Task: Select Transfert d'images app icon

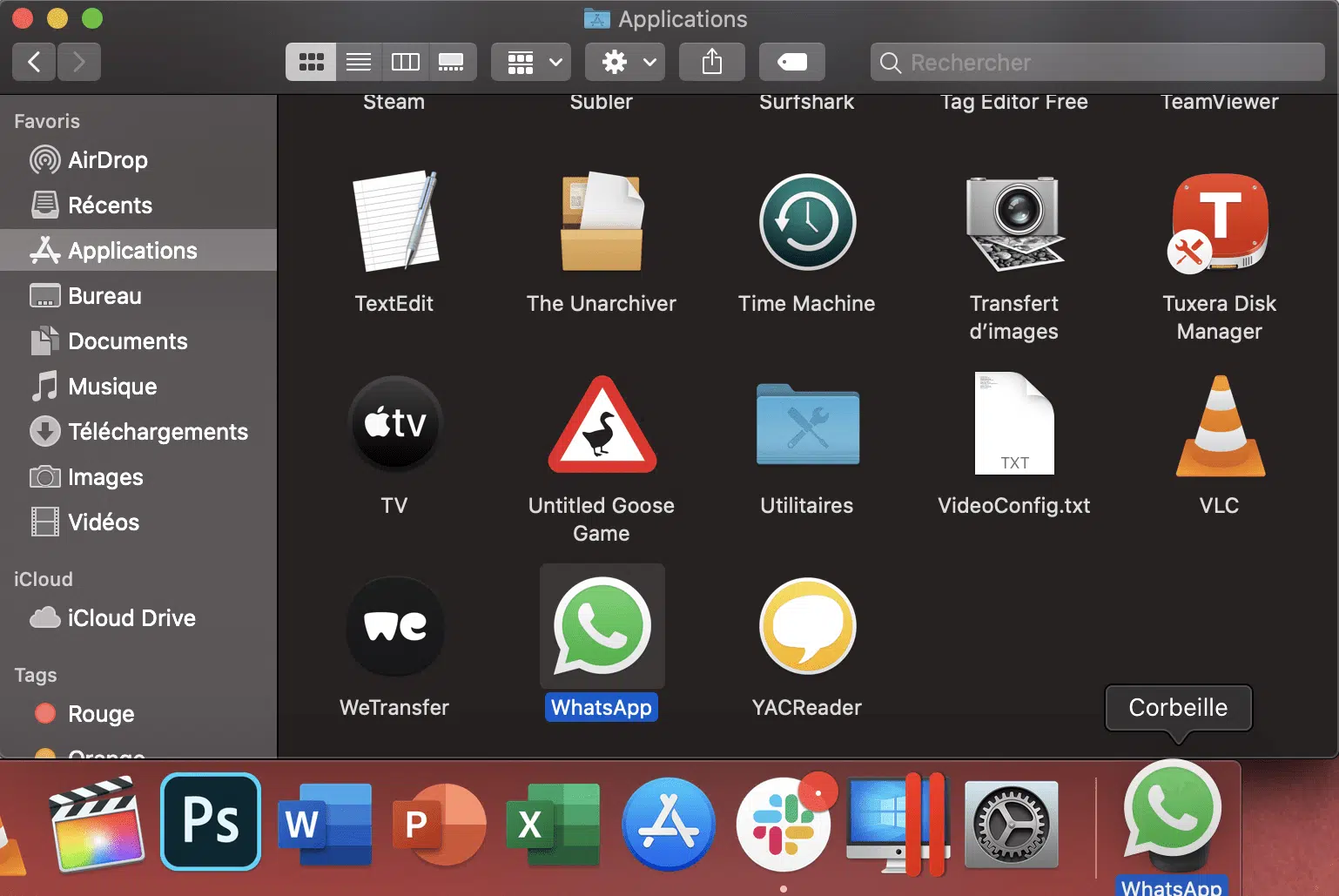Action: (x=1014, y=223)
